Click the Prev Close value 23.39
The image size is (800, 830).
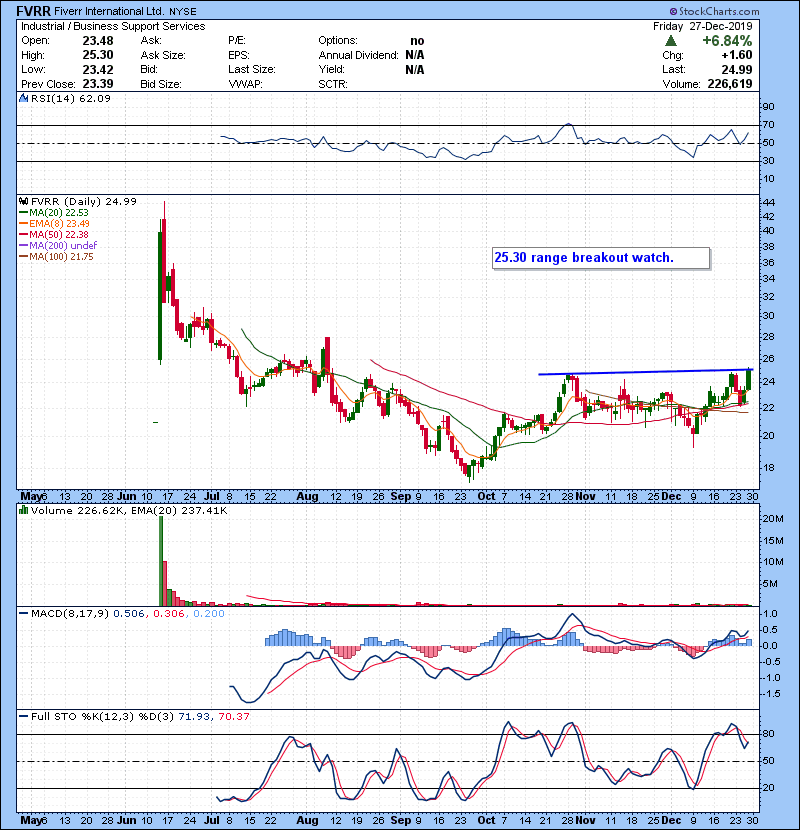[x=98, y=84]
